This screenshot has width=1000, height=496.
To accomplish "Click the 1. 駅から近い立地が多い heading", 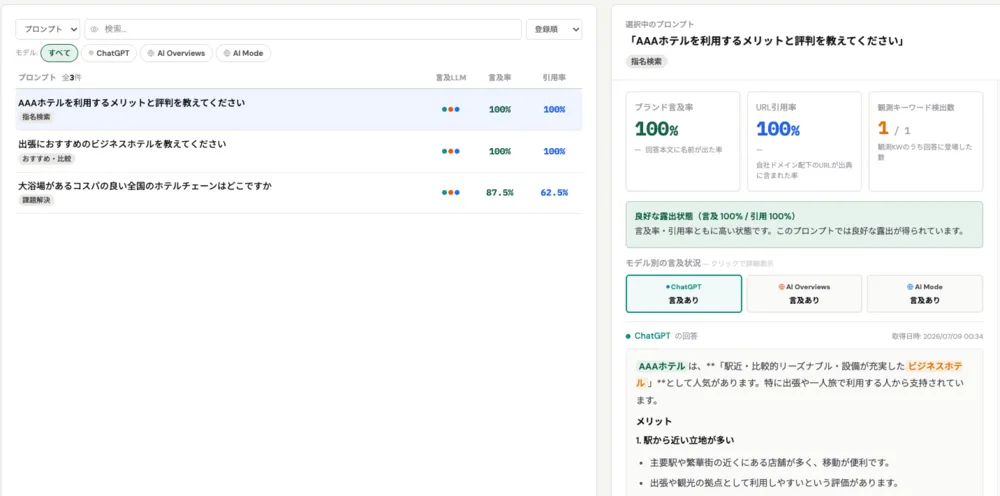I will coord(684,440).
